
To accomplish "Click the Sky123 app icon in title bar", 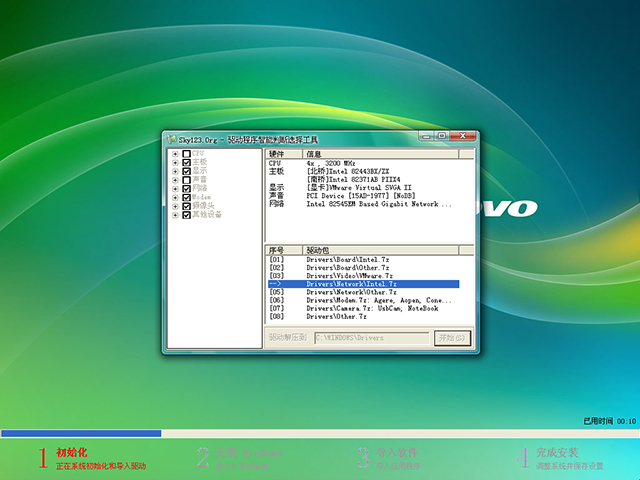I will (x=172, y=137).
